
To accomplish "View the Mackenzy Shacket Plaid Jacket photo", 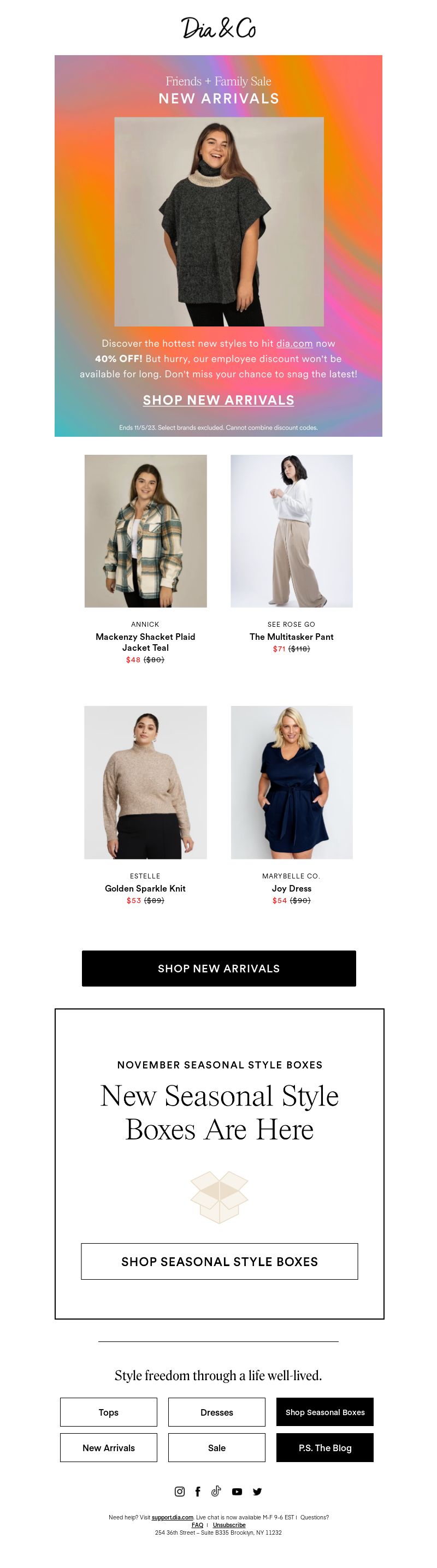I will tap(145, 531).
